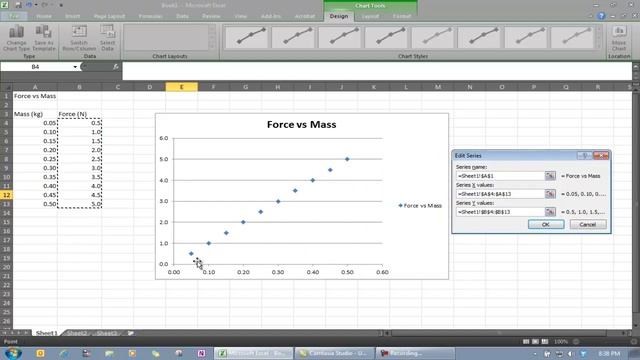
Task: Select column E header
Action: point(182,87)
